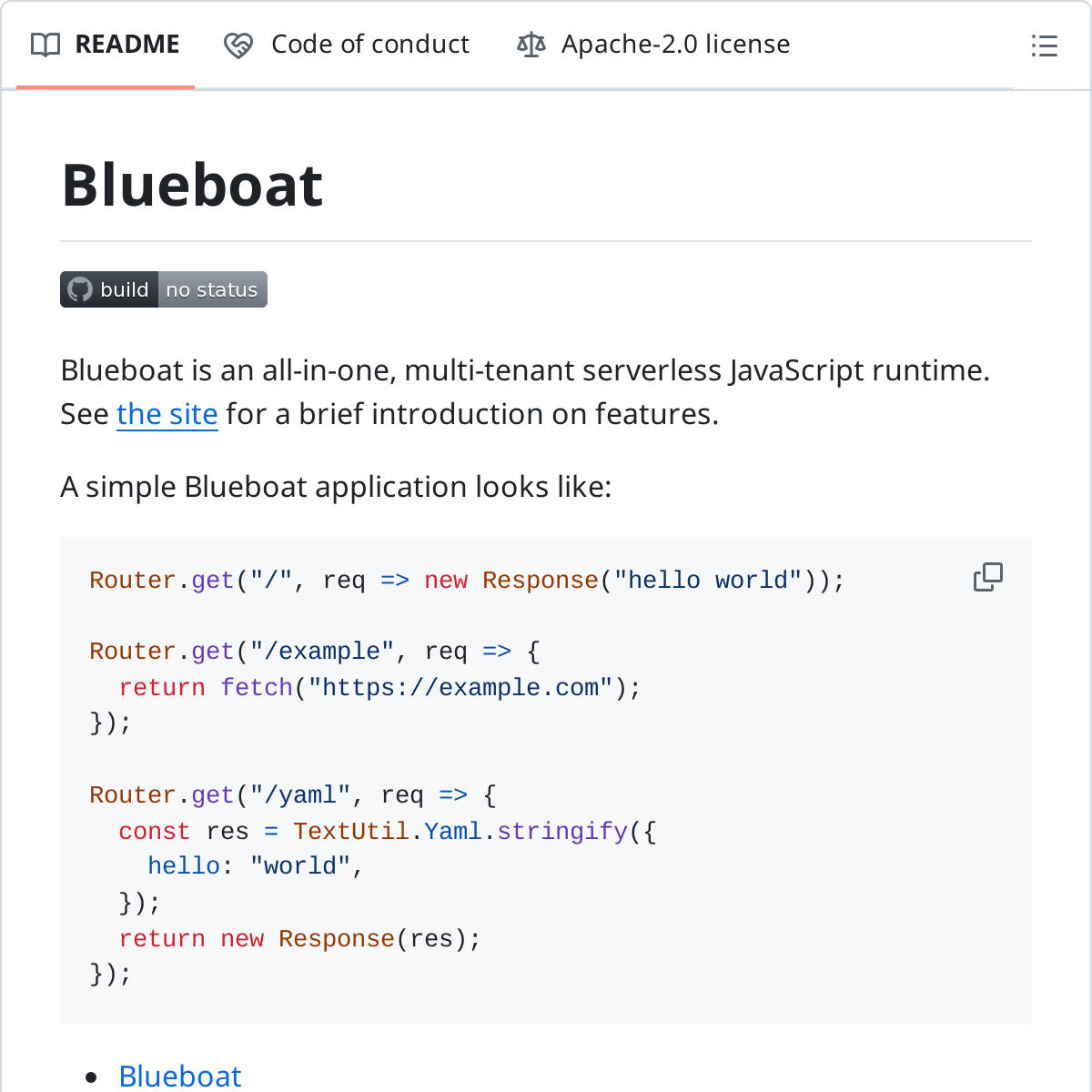The width and height of the screenshot is (1092, 1092).
Task: Click the balance scale license icon
Action: (x=531, y=45)
